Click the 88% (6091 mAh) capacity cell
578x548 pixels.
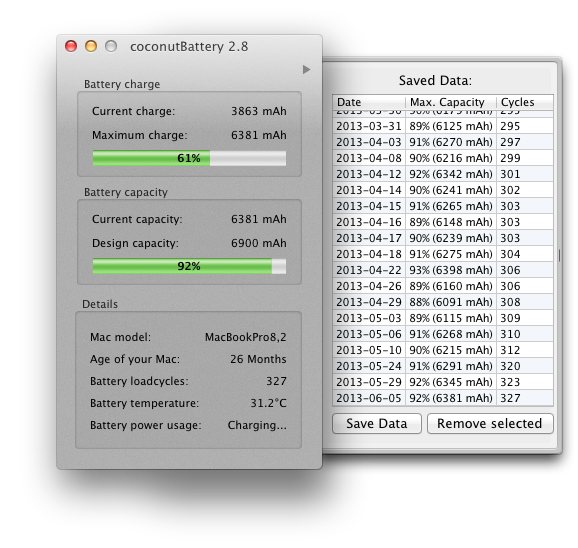point(451,302)
